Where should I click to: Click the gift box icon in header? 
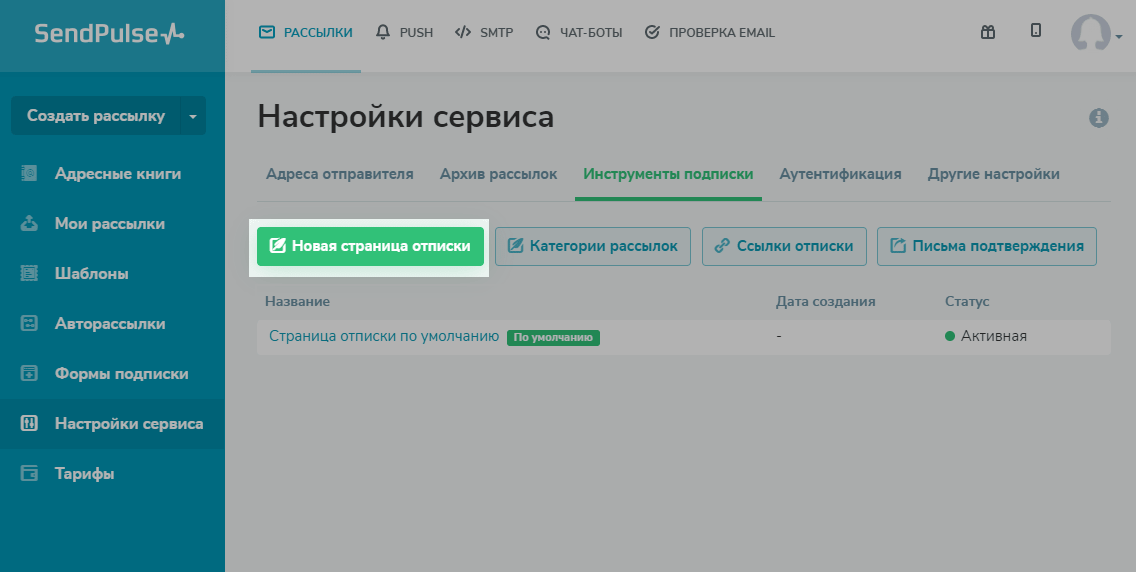(987, 32)
